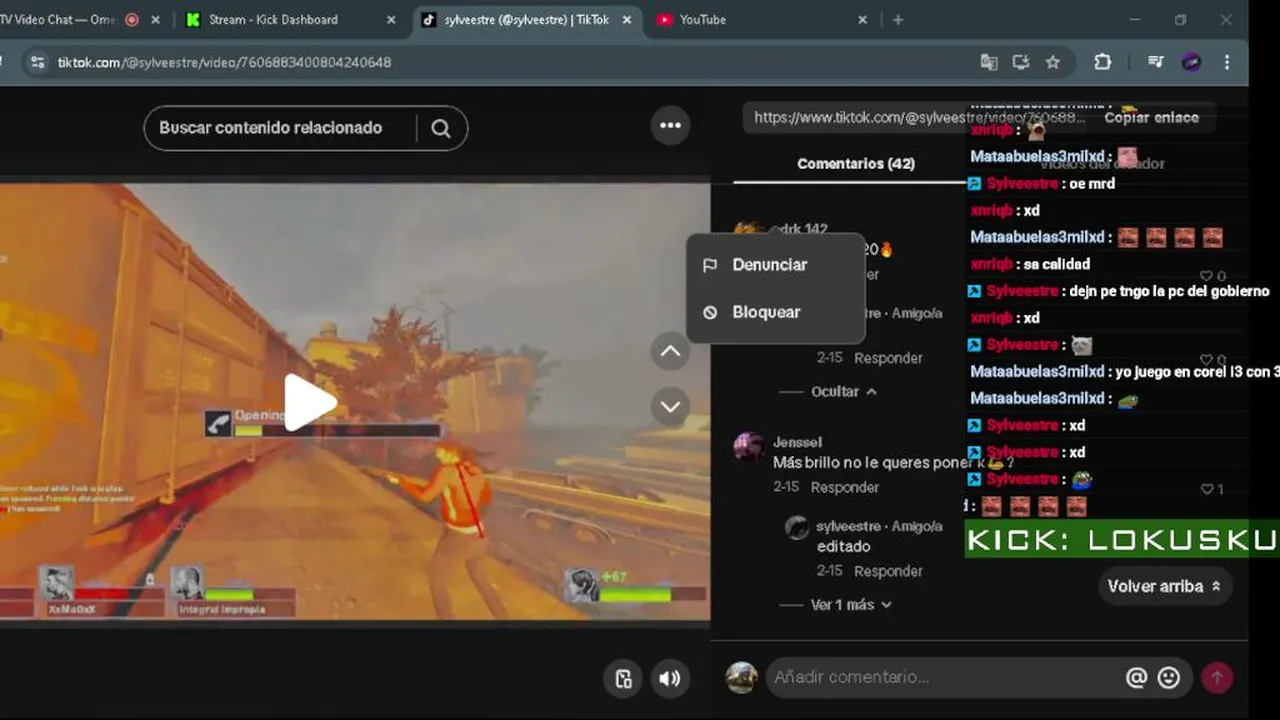Click Volver arriba button
The width and height of the screenshot is (1280, 720).
point(1164,587)
